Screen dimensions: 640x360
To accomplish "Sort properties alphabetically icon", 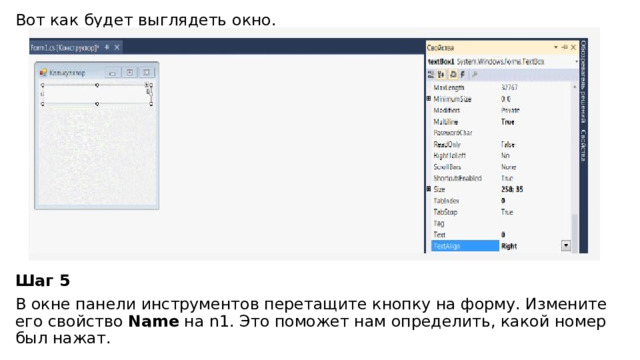I will click(x=441, y=74).
